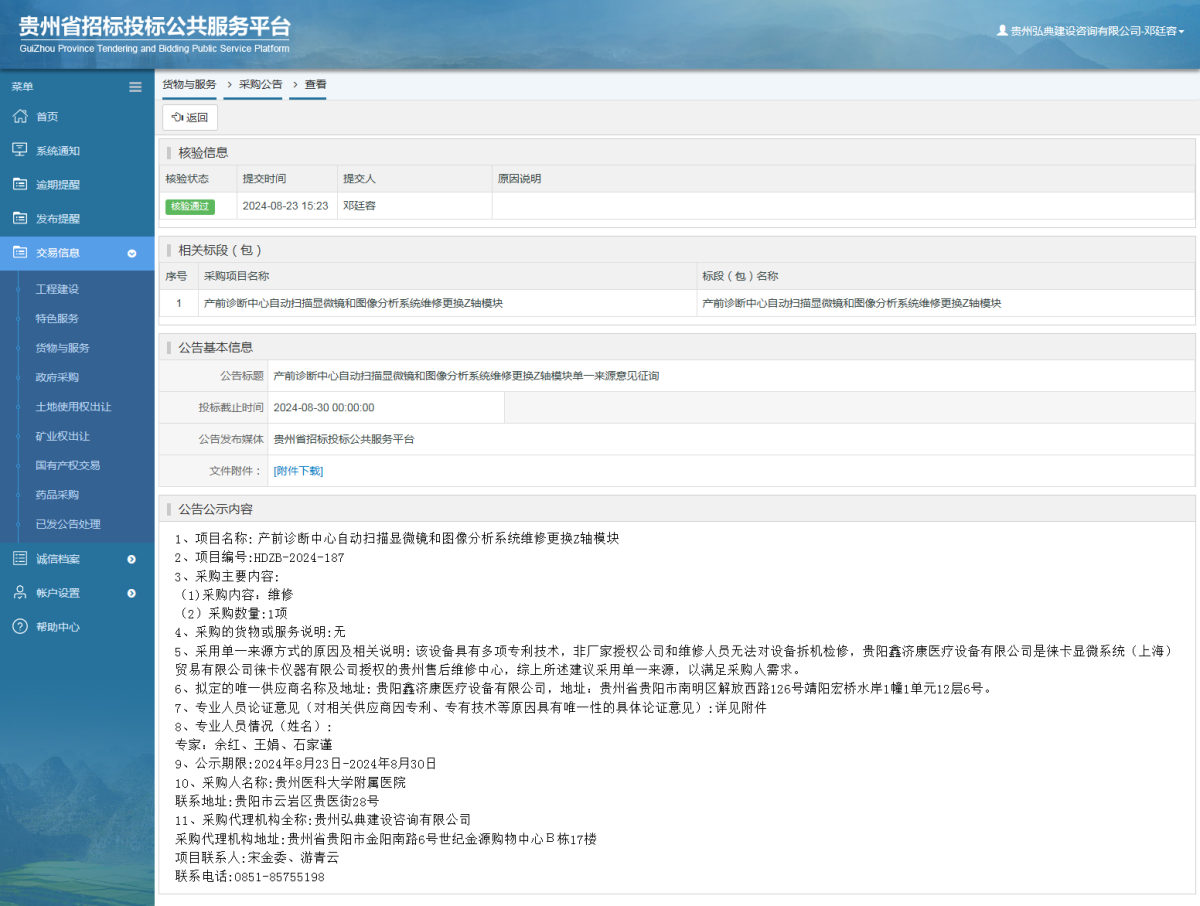The width and height of the screenshot is (1200, 906).
Task: Switch to the 查看 breadcrumb tab
Action: [308, 85]
